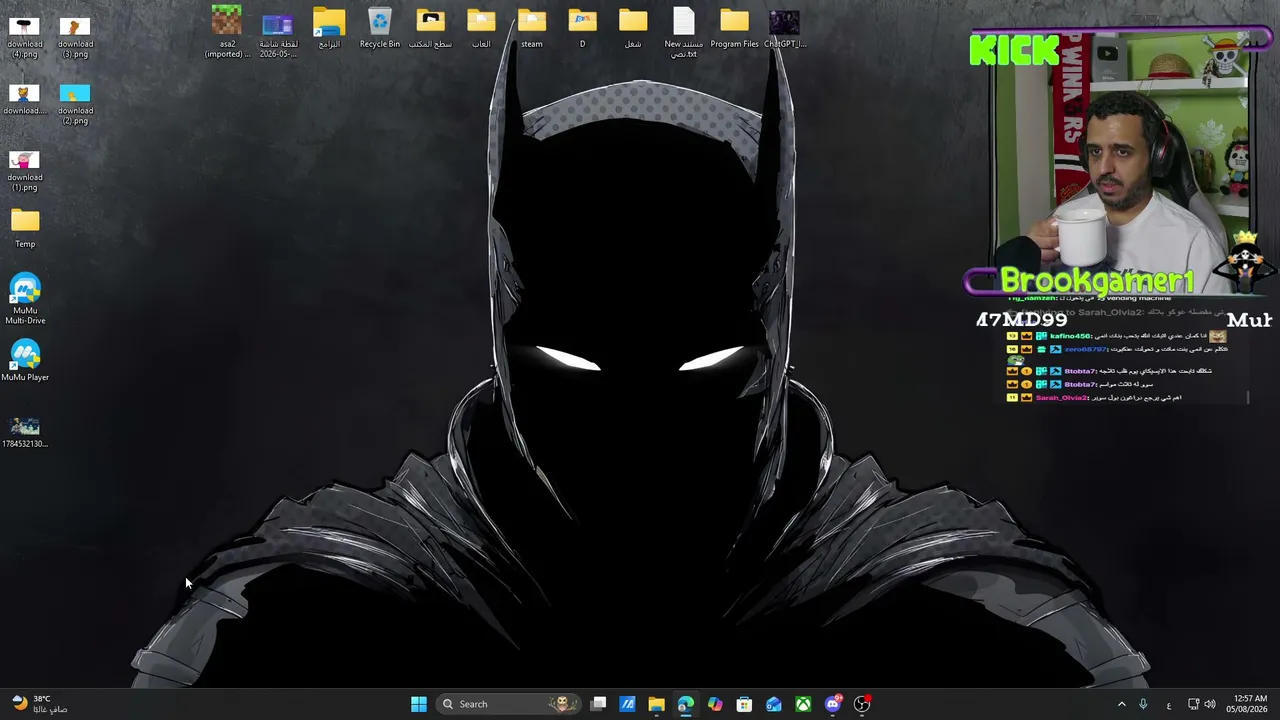Select the download (2).png file
This screenshot has height=720, width=1280.
[75, 104]
